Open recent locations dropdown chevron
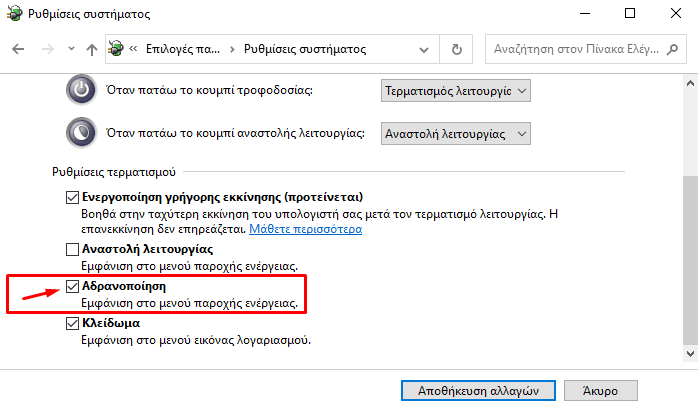The width and height of the screenshot is (698, 410). [71, 49]
